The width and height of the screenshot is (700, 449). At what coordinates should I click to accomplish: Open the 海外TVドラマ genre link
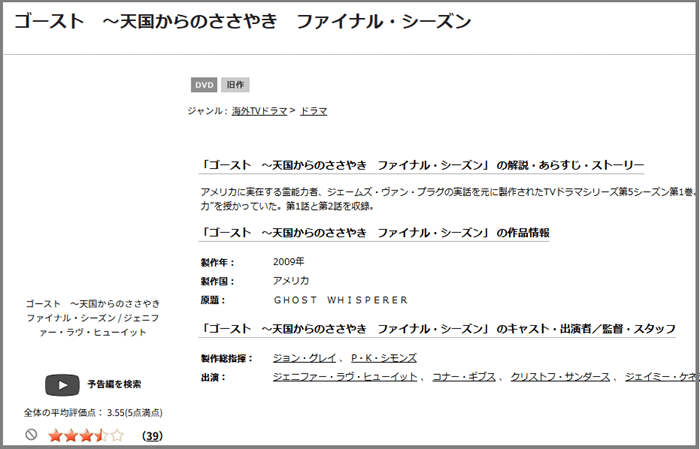click(x=259, y=111)
